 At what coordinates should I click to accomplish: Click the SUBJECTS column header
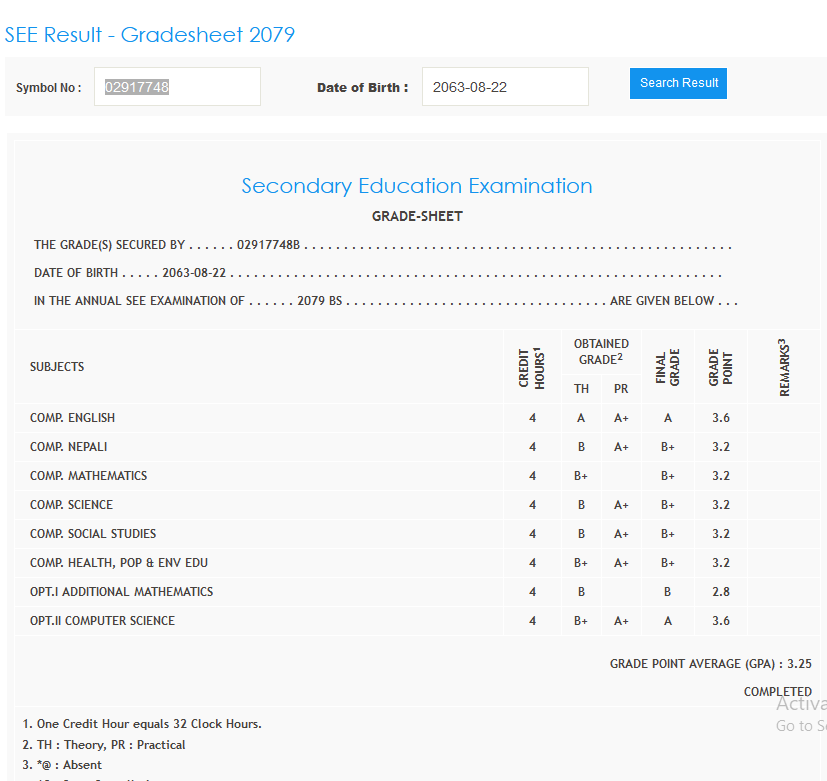pyautogui.click(x=57, y=367)
